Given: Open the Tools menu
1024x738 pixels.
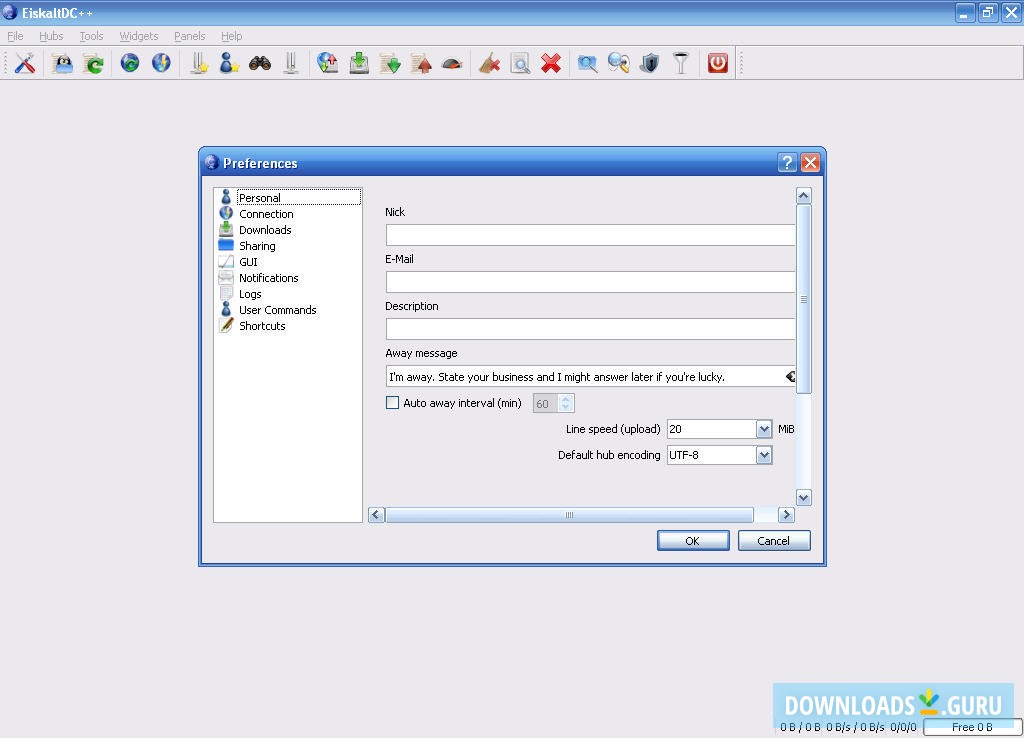Looking at the screenshot, I should (x=91, y=36).
